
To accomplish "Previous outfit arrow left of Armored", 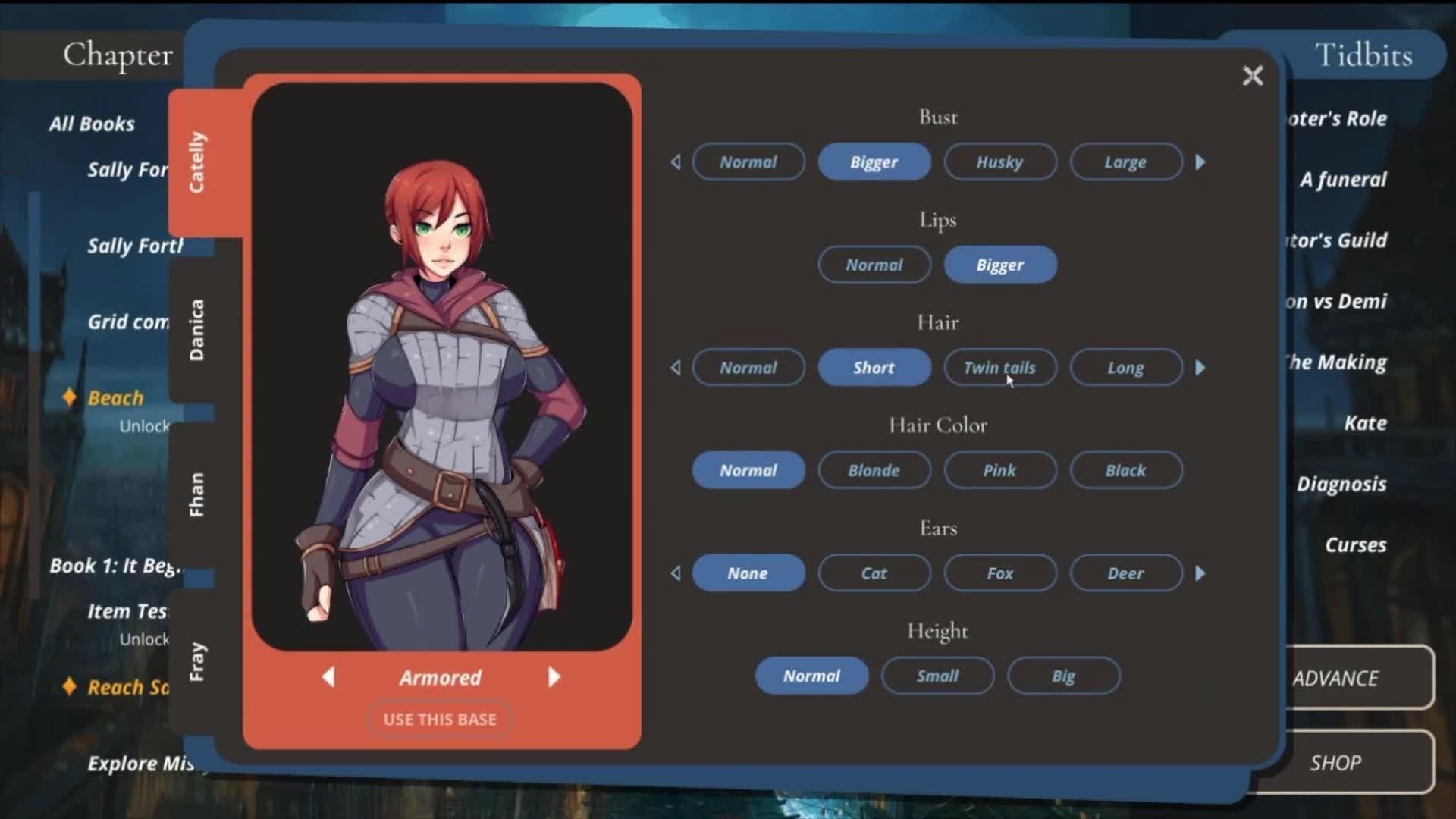I will pyautogui.click(x=328, y=677).
